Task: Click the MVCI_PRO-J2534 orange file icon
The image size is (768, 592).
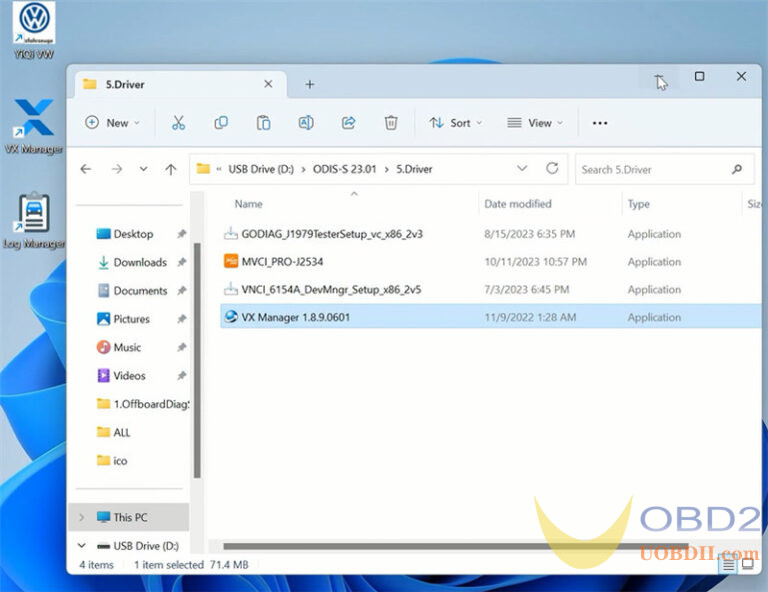Action: [231, 261]
